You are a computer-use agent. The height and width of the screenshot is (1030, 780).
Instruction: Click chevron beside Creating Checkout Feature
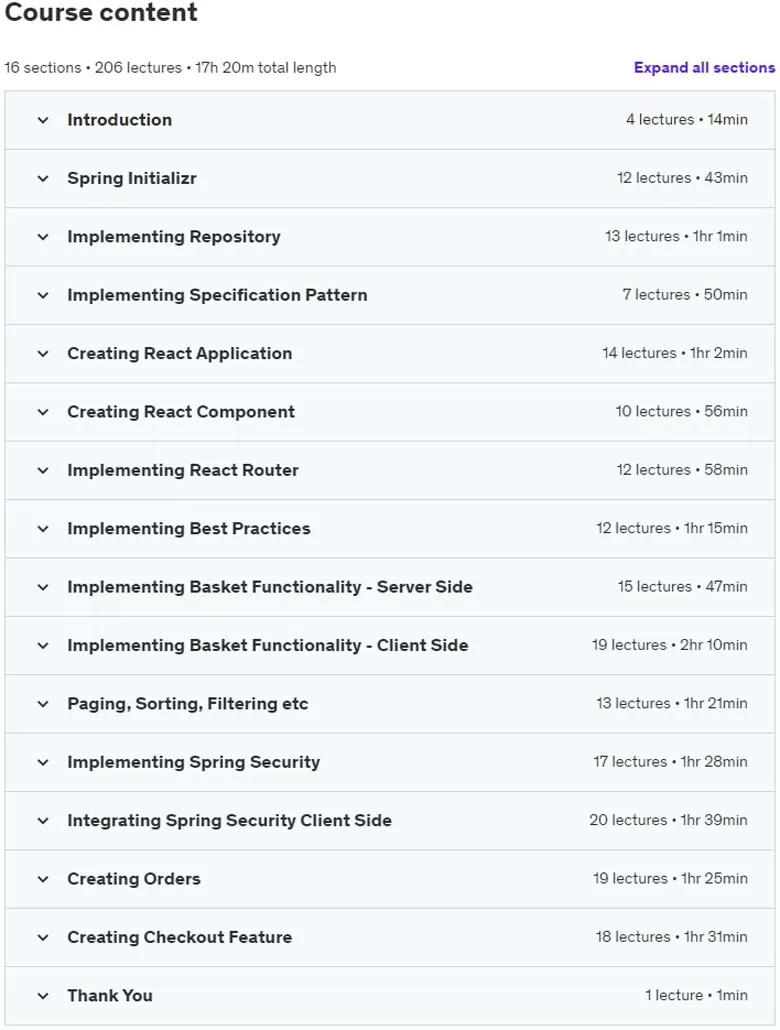[43, 938]
